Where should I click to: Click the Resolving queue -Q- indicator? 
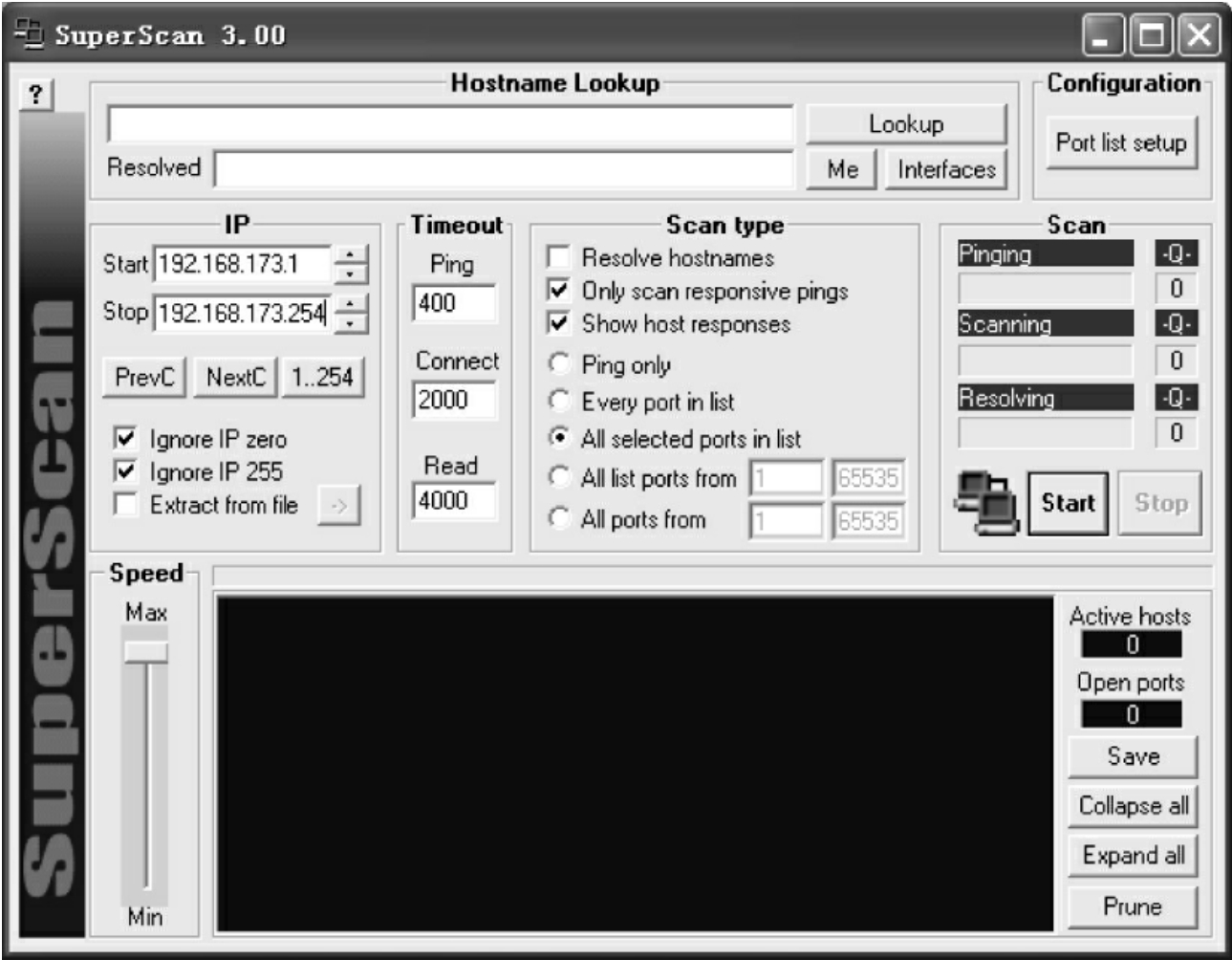1176,397
